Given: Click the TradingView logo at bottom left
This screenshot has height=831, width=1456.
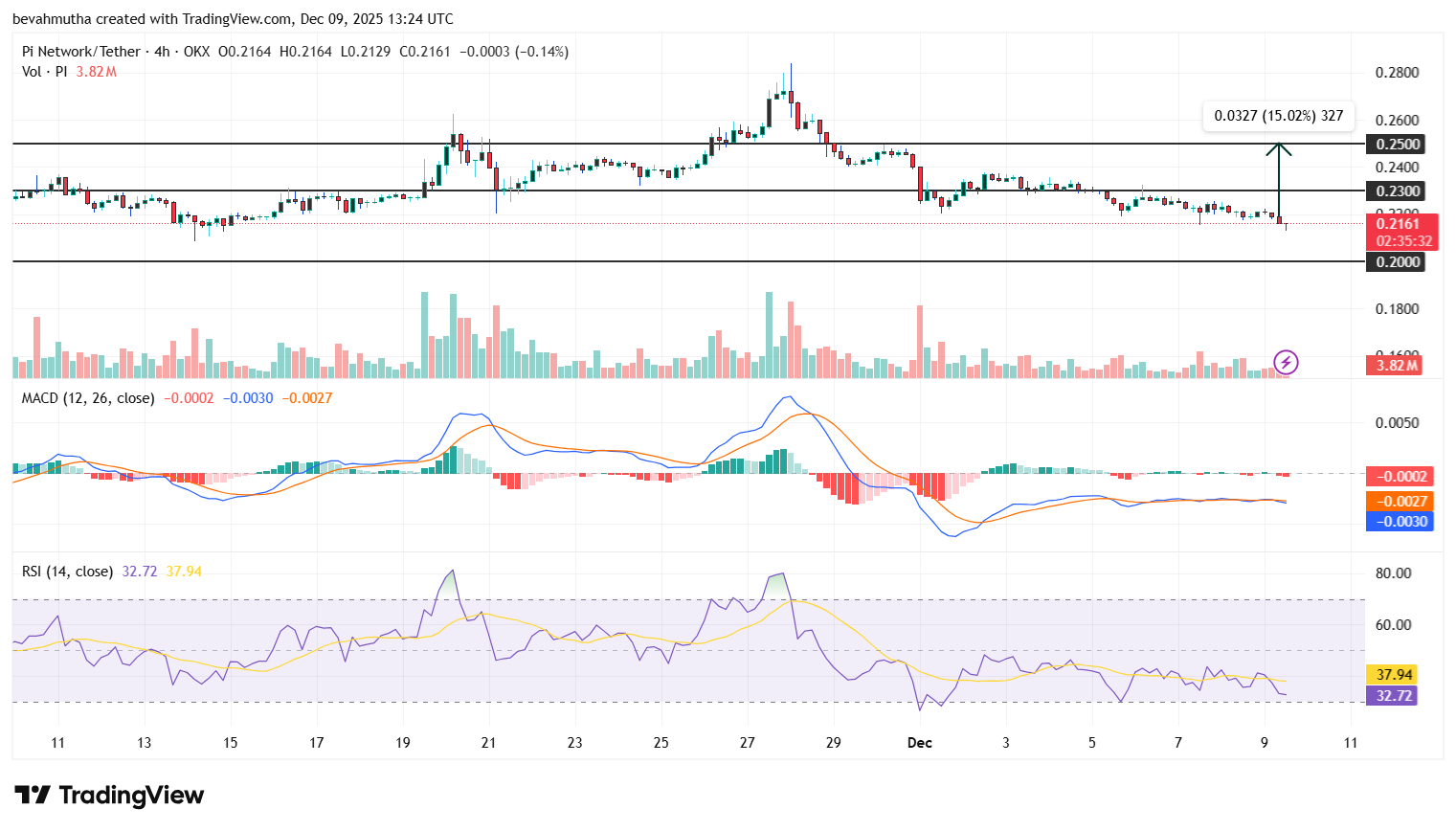Looking at the screenshot, I should point(107,796).
